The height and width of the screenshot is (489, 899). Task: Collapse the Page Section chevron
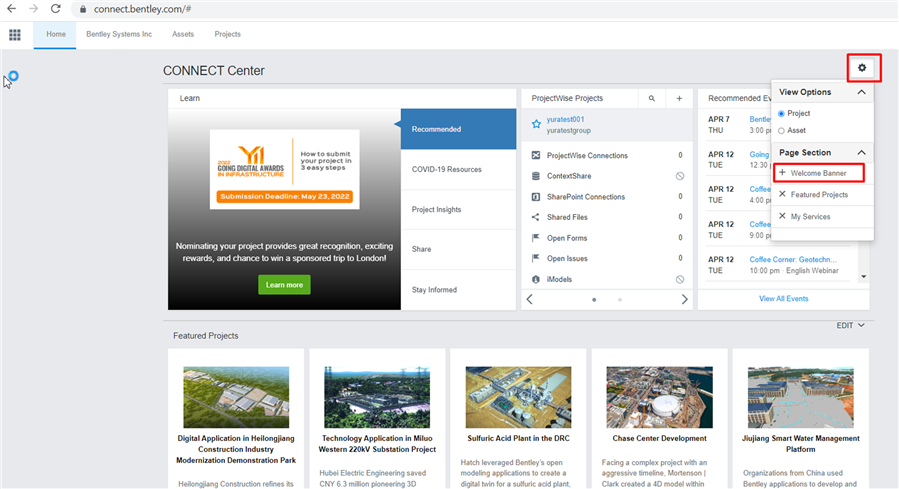pos(861,152)
